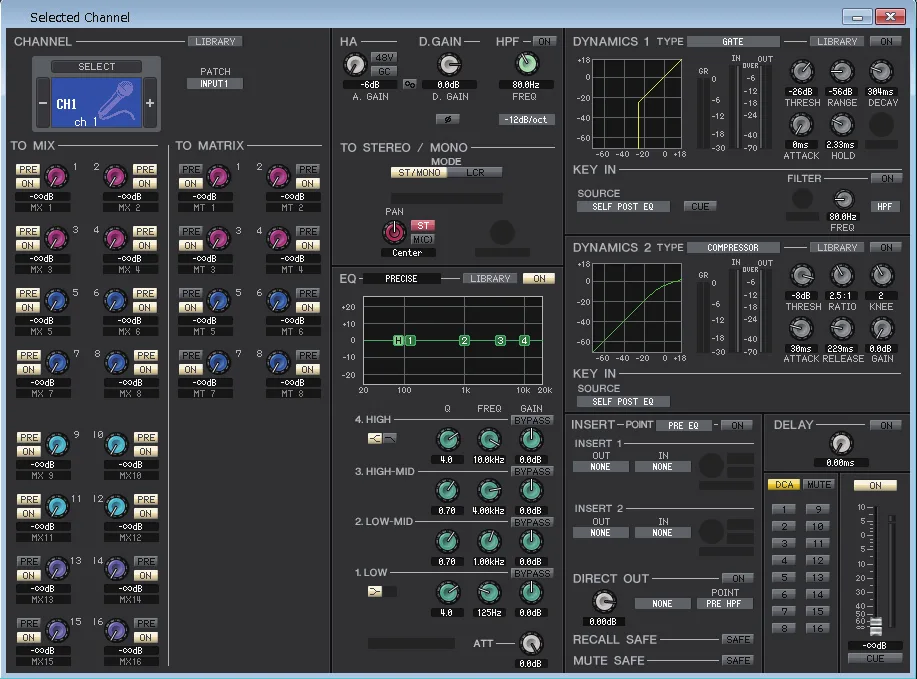Click the DELAY time knob
This screenshot has height=679, width=917.
click(x=841, y=444)
